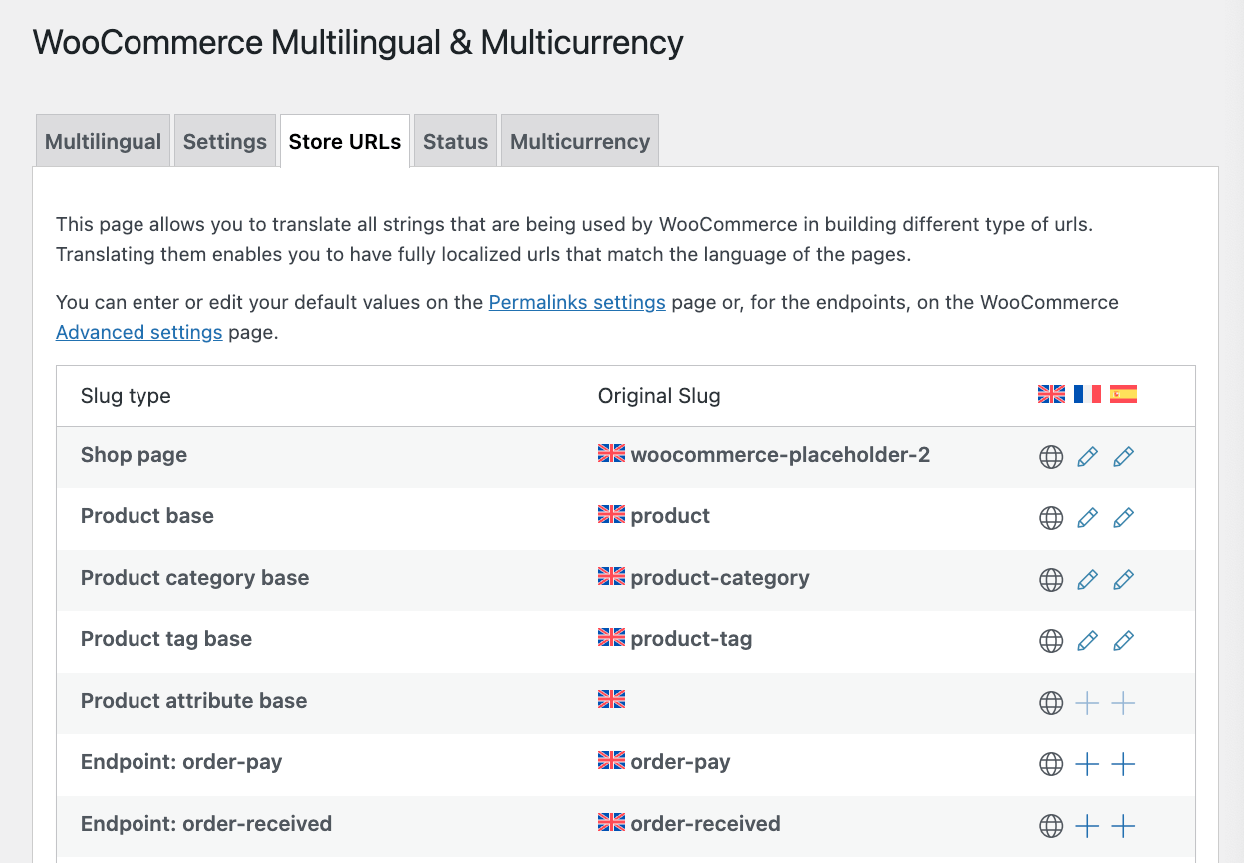Select the Store URLs tab

[x=345, y=141]
